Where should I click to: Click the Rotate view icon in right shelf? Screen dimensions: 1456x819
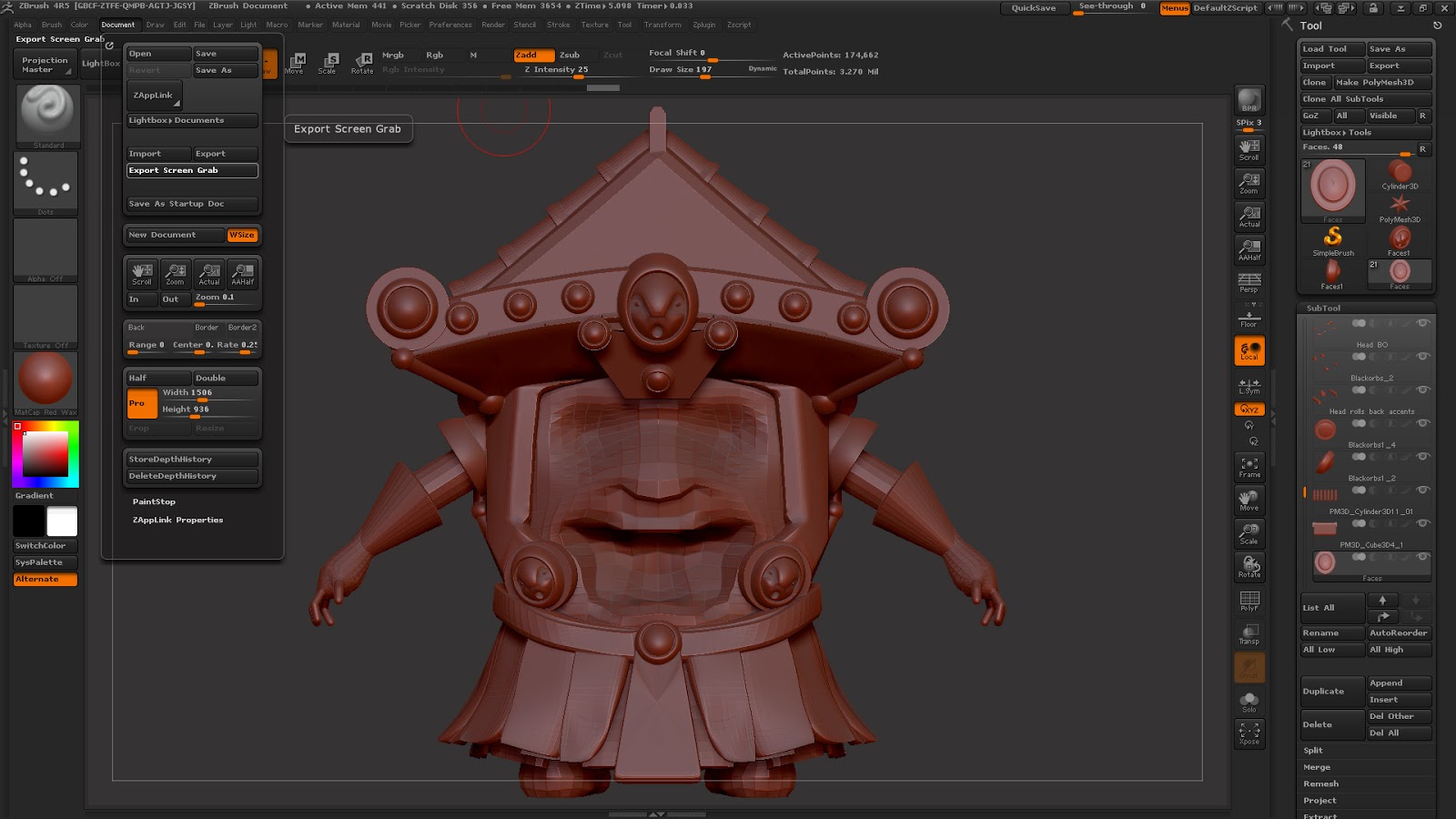[x=1249, y=567]
